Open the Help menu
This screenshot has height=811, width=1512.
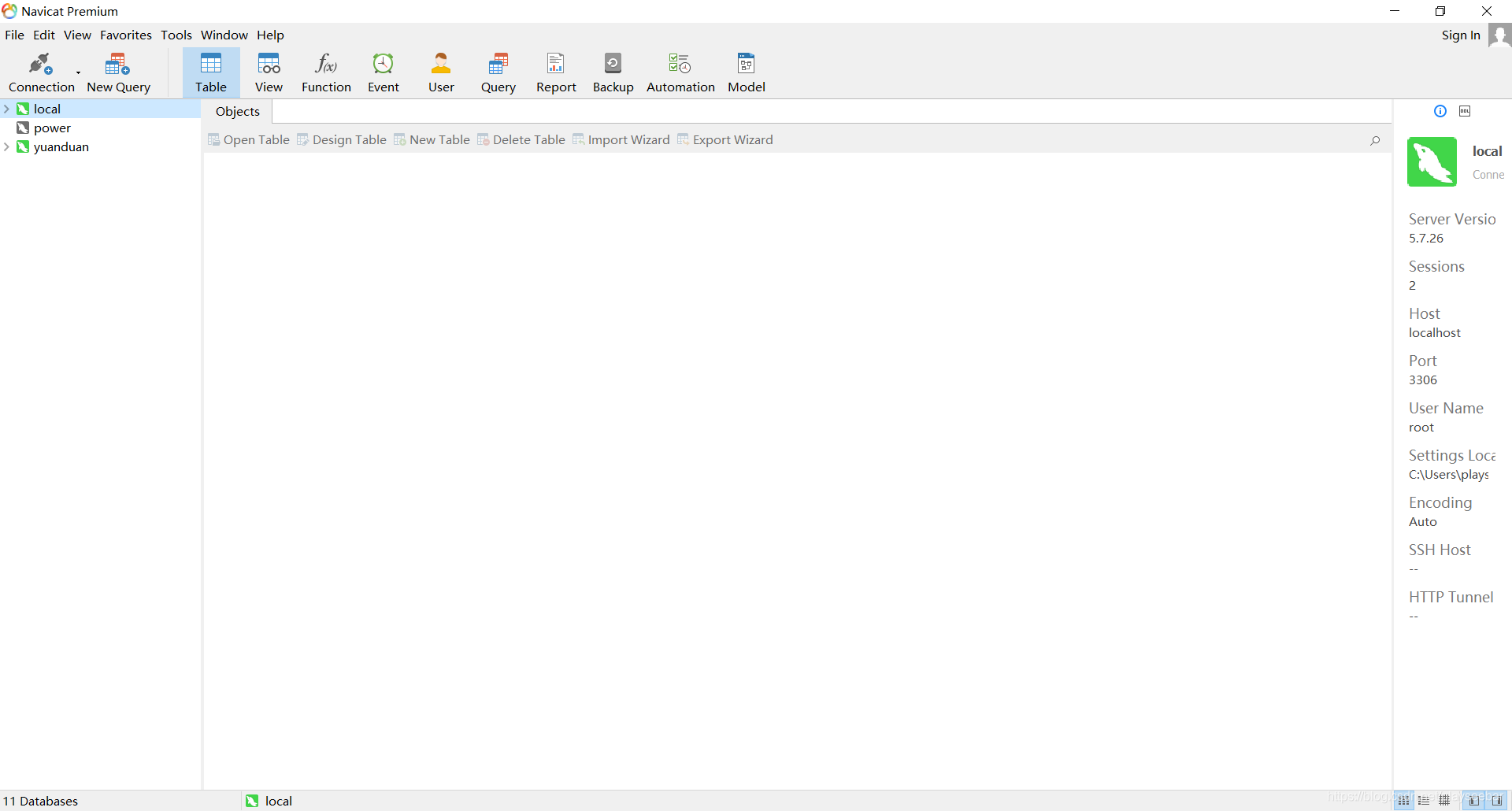[270, 35]
